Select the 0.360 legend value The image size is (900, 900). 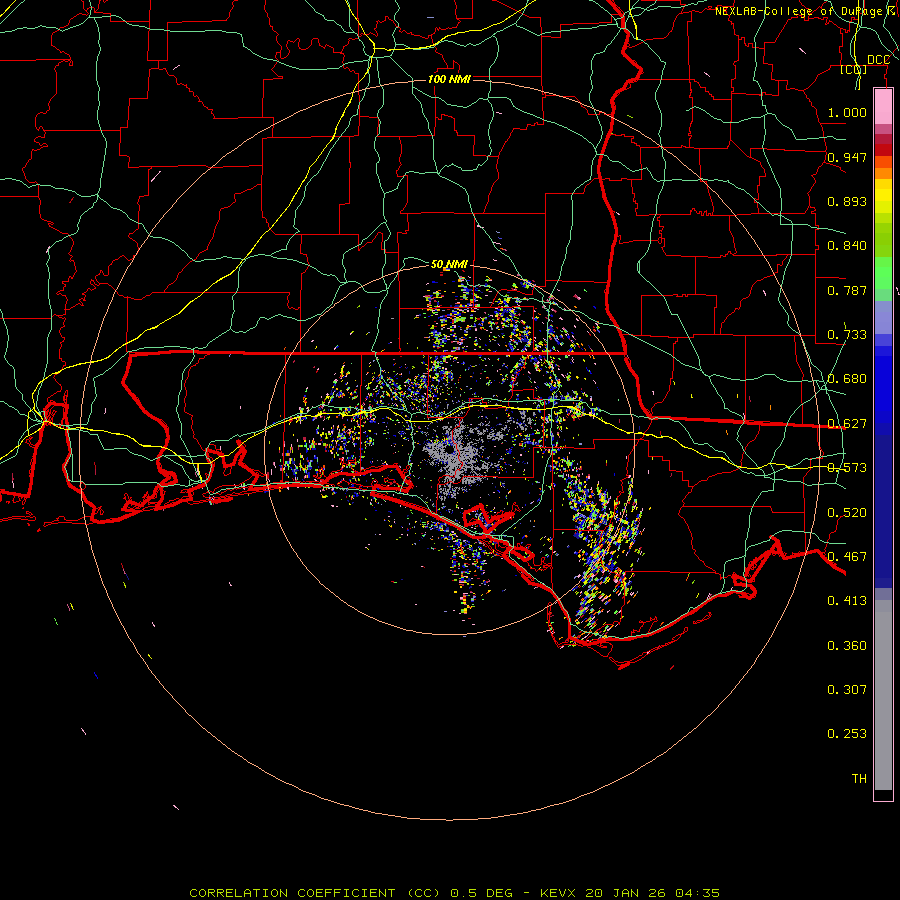pos(847,646)
